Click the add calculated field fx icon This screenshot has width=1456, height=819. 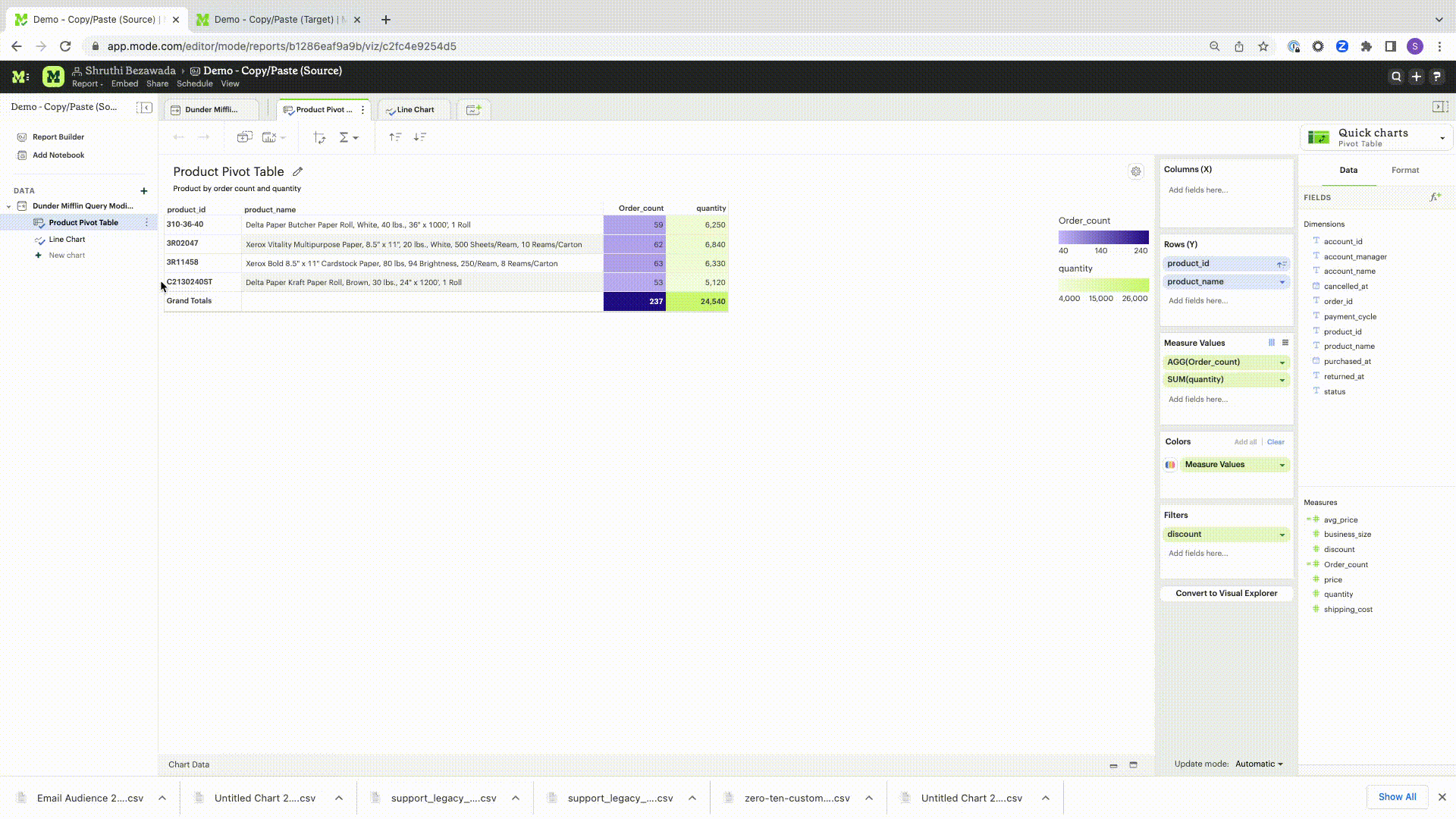pyautogui.click(x=1435, y=197)
